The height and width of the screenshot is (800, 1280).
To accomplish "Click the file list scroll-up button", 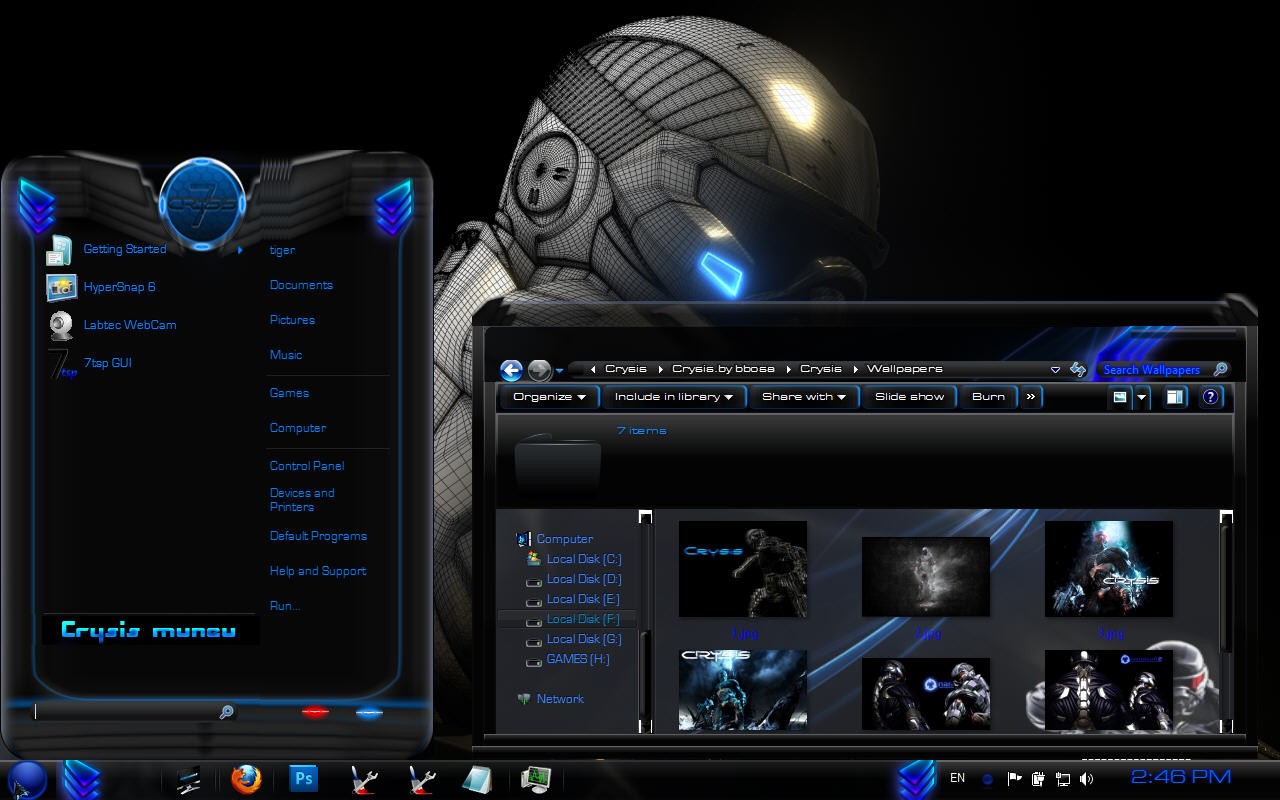I will (x=1226, y=517).
